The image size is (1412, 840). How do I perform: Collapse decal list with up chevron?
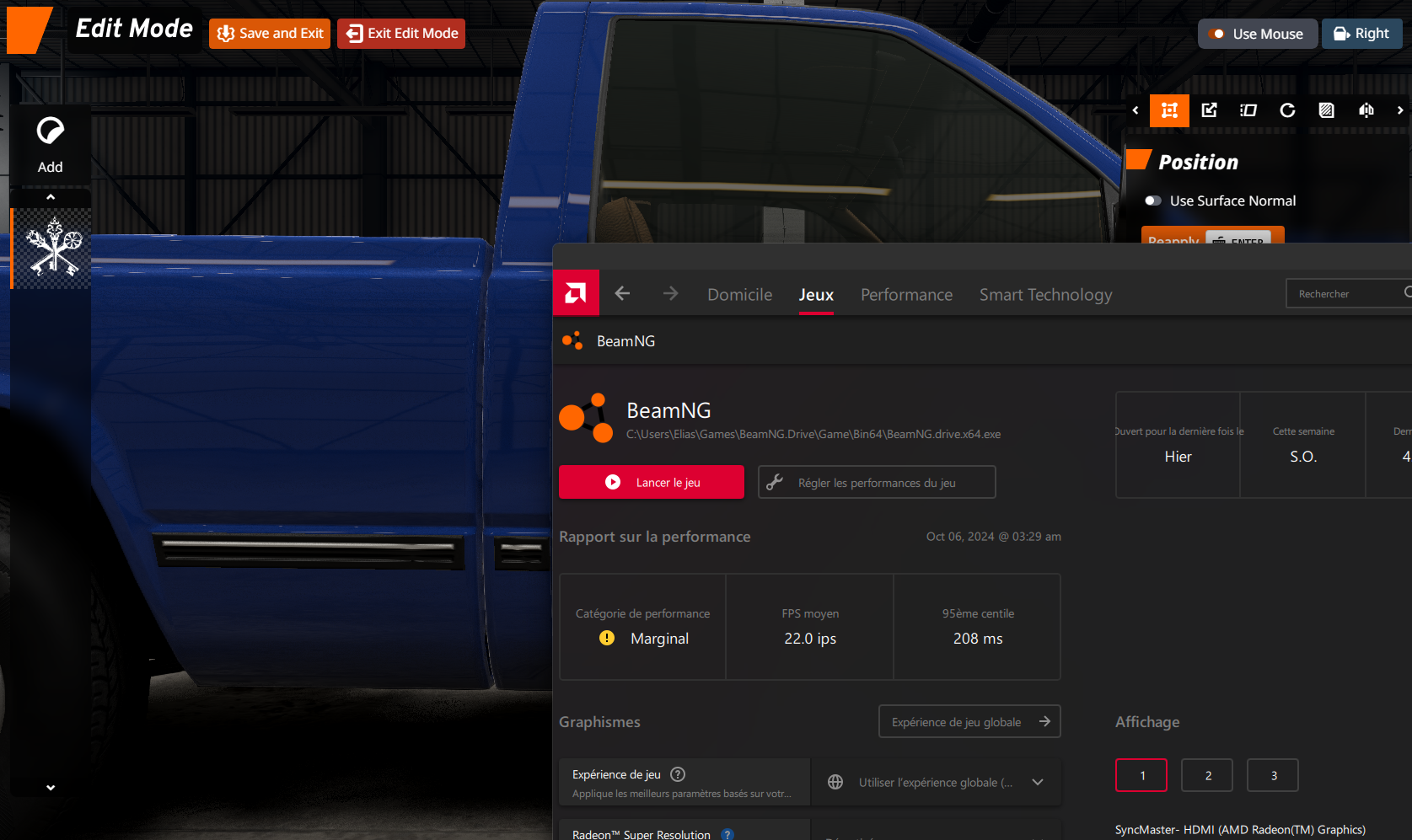51,196
